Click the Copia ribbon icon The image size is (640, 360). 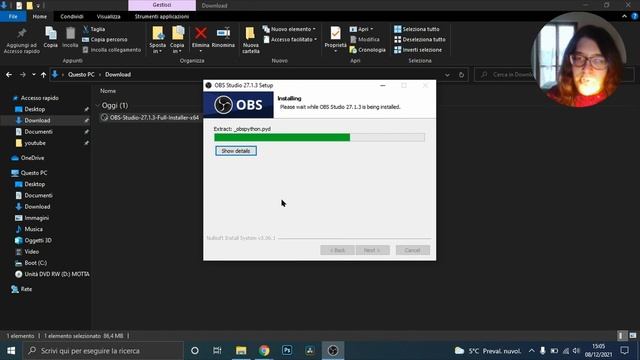click(51, 33)
